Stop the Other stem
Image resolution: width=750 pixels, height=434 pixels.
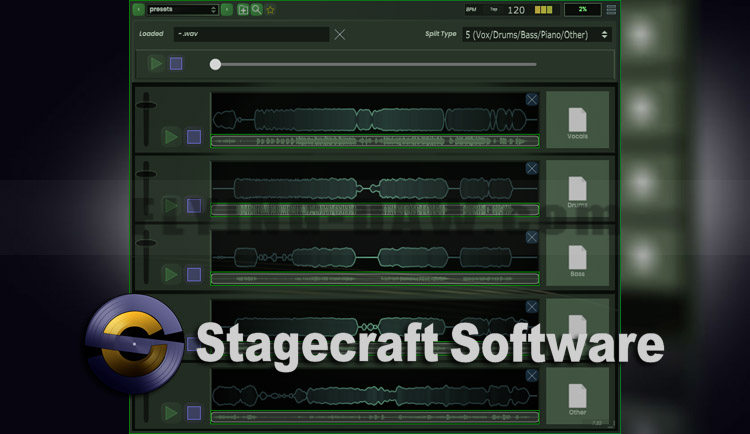194,413
